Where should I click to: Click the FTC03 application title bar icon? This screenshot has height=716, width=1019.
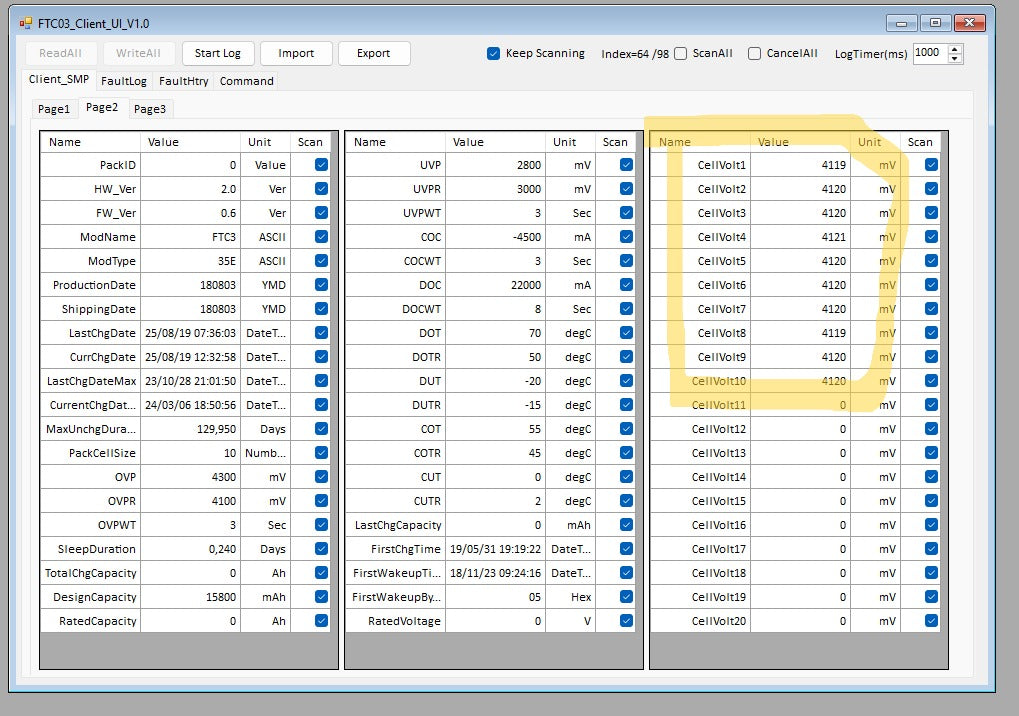point(26,23)
